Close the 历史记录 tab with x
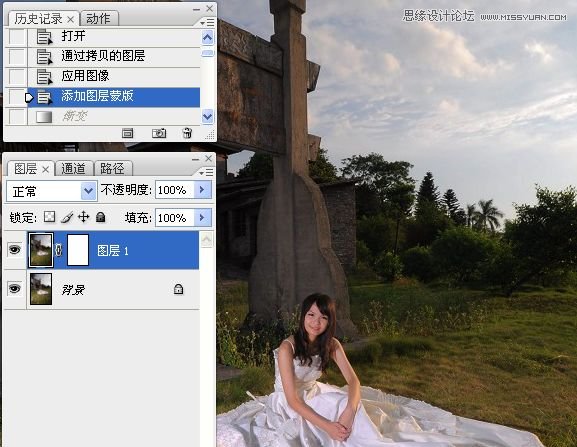Image resolution: width=577 pixels, height=447 pixels. (70, 19)
